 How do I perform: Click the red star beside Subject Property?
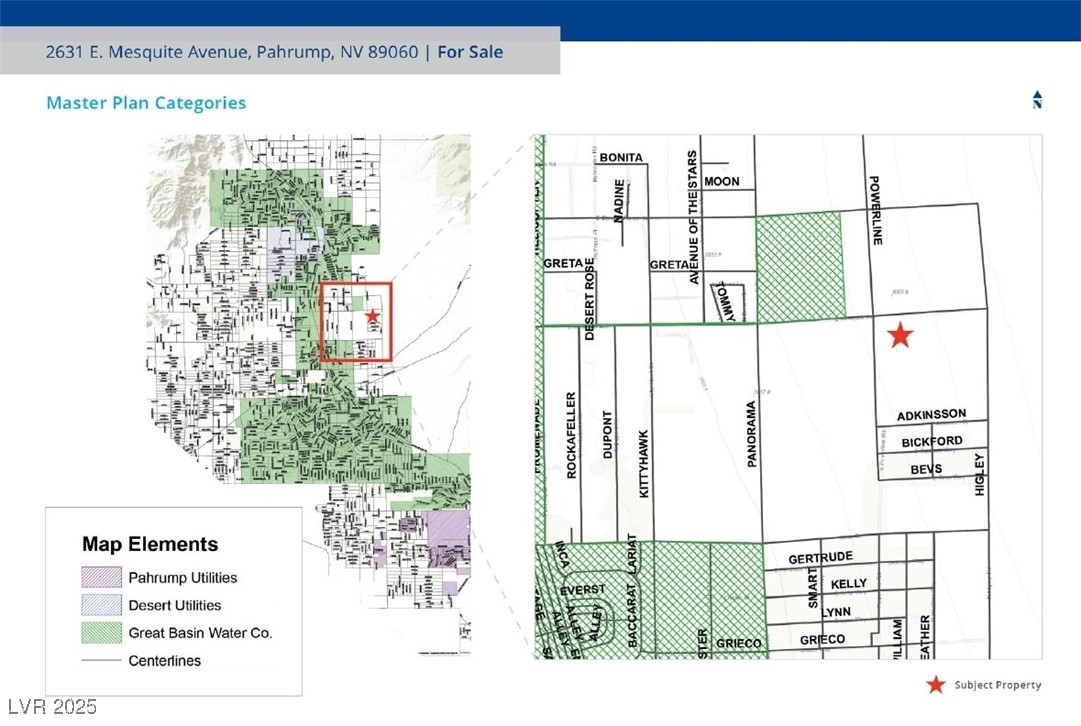[x=935, y=685]
